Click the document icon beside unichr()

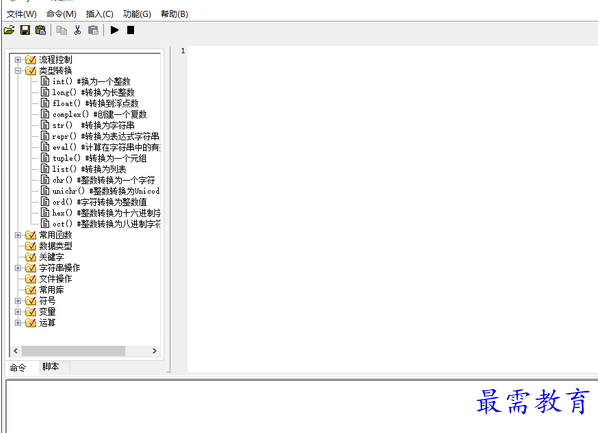point(45,191)
